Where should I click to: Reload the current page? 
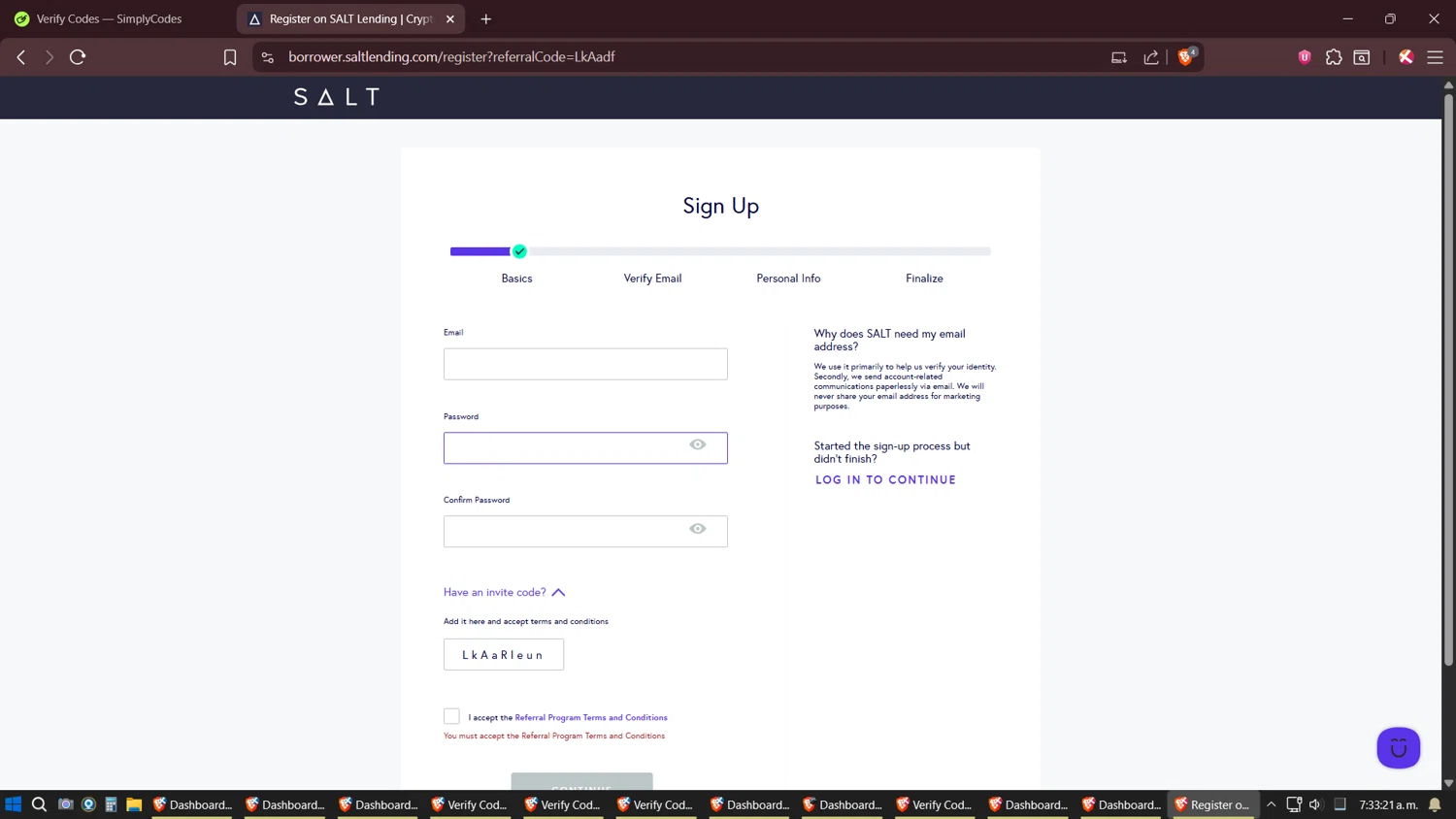click(x=78, y=57)
